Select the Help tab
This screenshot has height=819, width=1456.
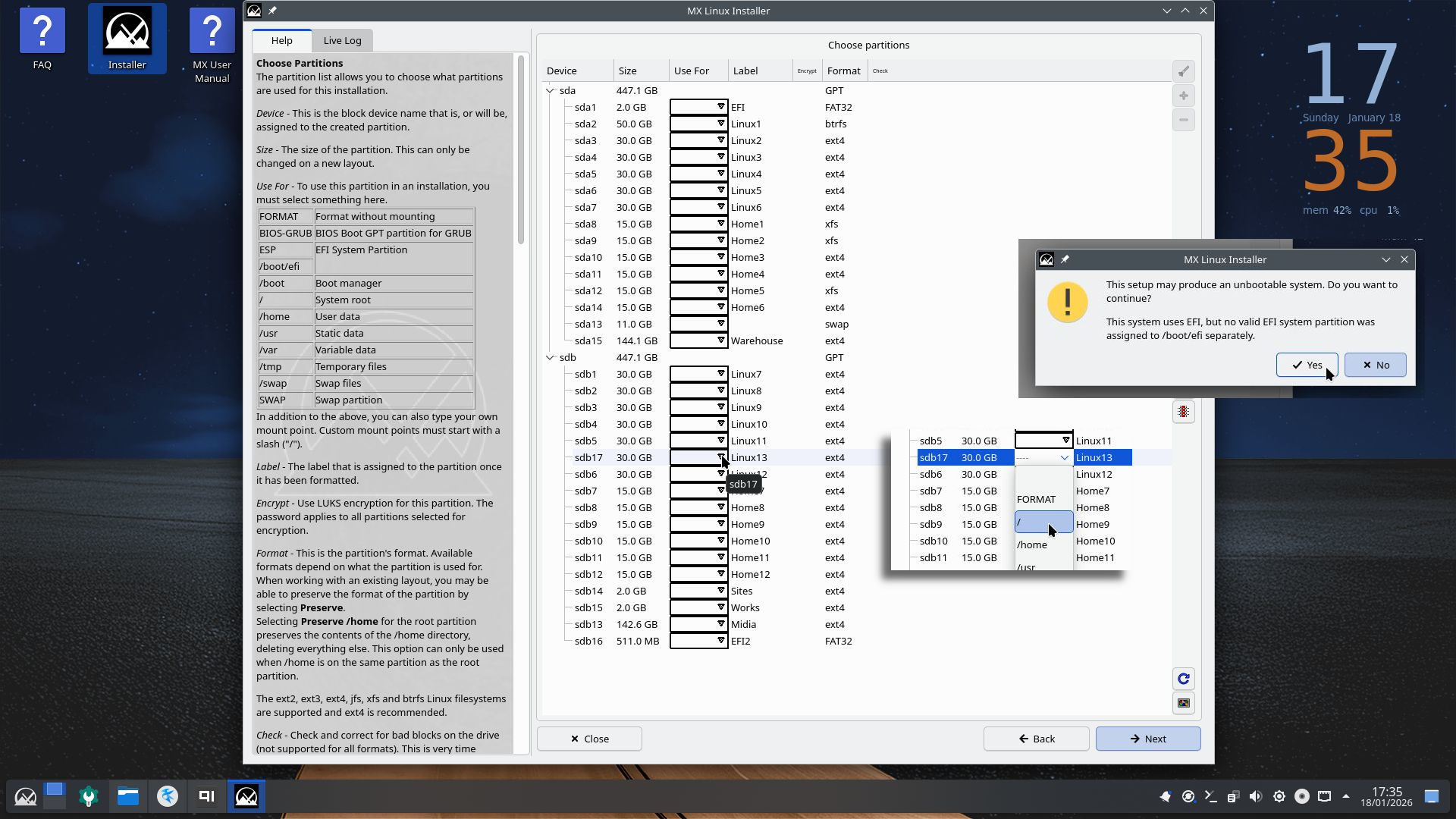281,40
